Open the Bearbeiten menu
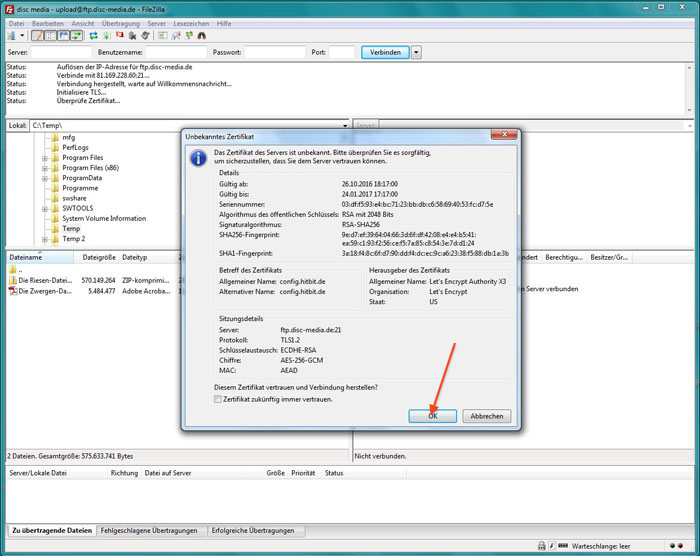 [x=47, y=24]
